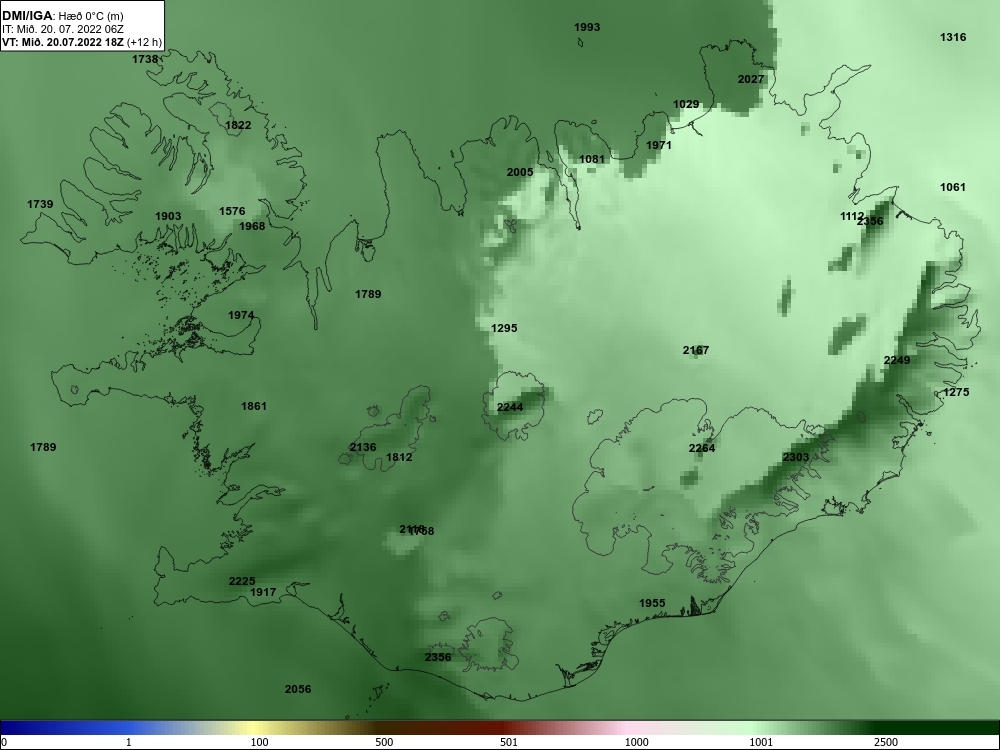Image resolution: width=1000 pixels, height=750 pixels.
Task: Click the 1955 height value
Action: (x=652, y=603)
